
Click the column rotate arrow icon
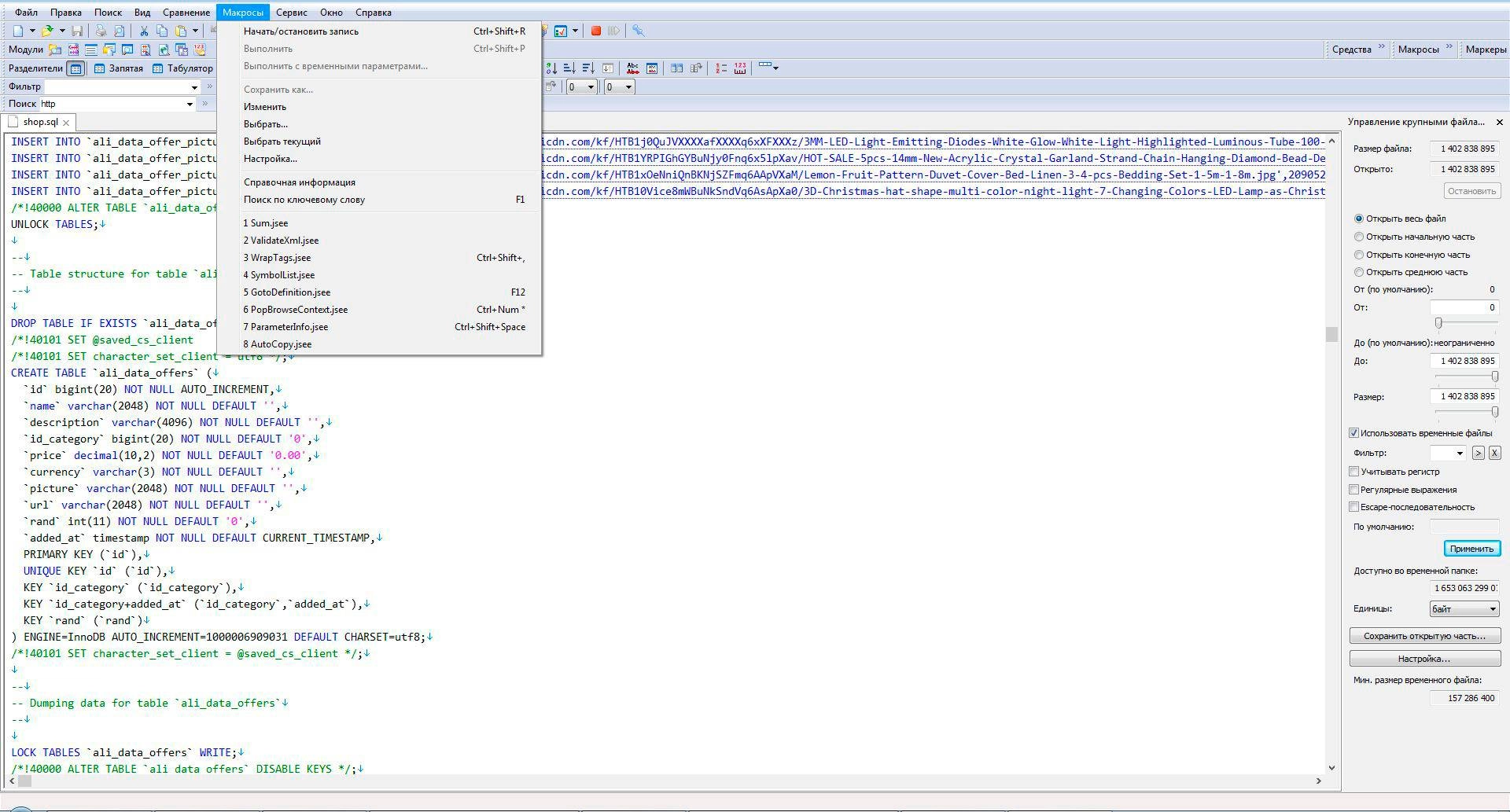[x=696, y=68]
